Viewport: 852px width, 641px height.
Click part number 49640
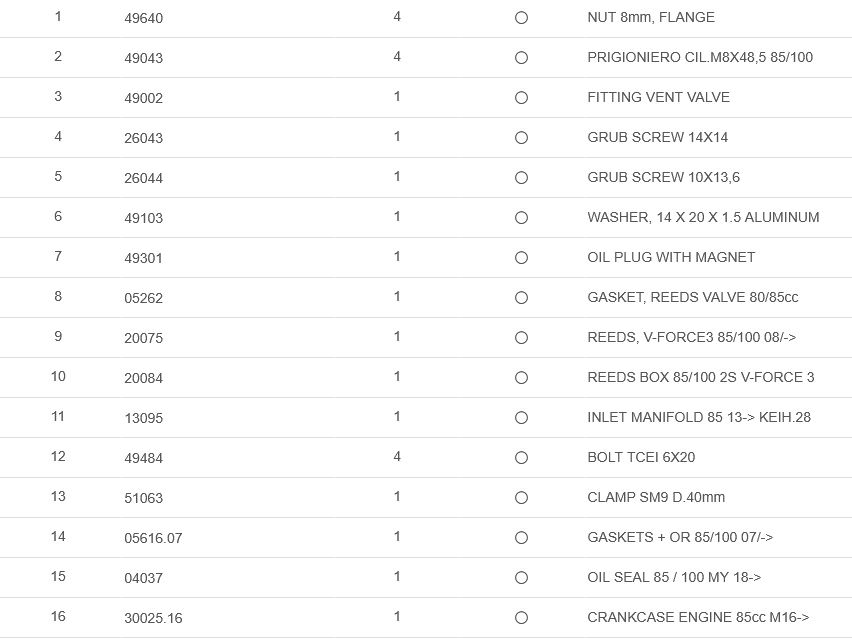click(x=143, y=18)
